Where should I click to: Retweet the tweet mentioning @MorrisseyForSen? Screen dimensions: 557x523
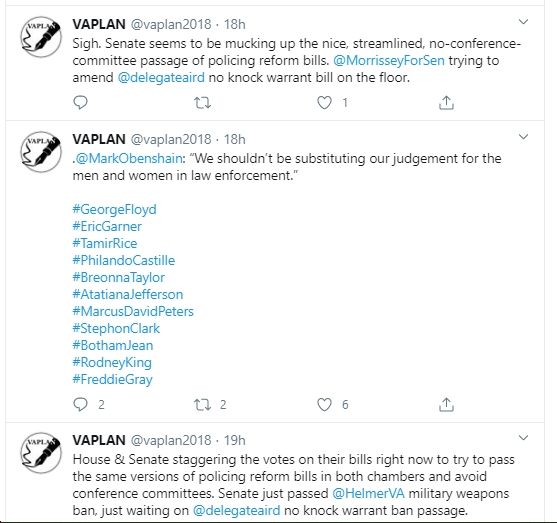point(202,103)
